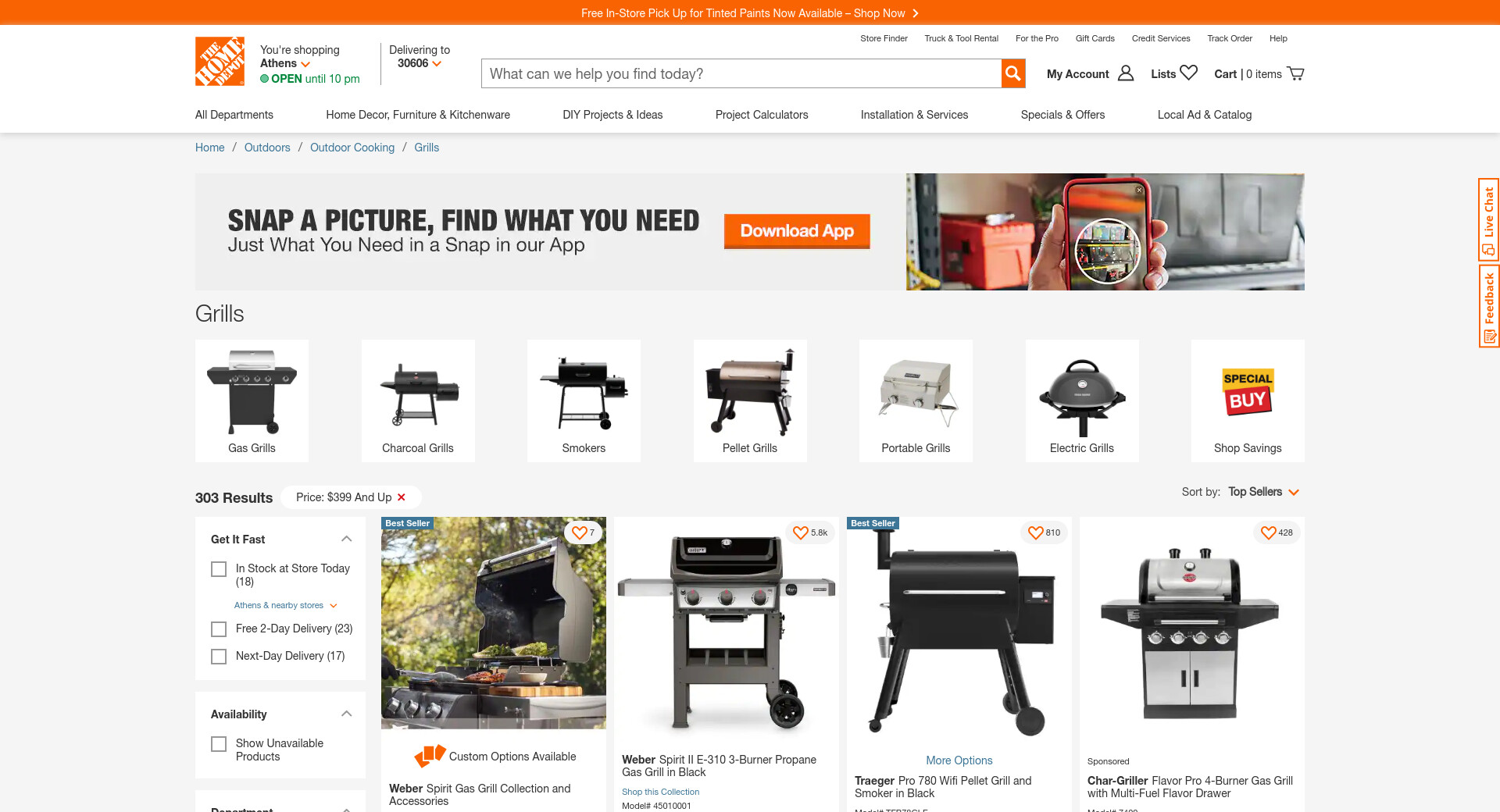Favorite the Traeger Pro 780 pellet grill
This screenshot has width=1500, height=812.
tap(1035, 532)
